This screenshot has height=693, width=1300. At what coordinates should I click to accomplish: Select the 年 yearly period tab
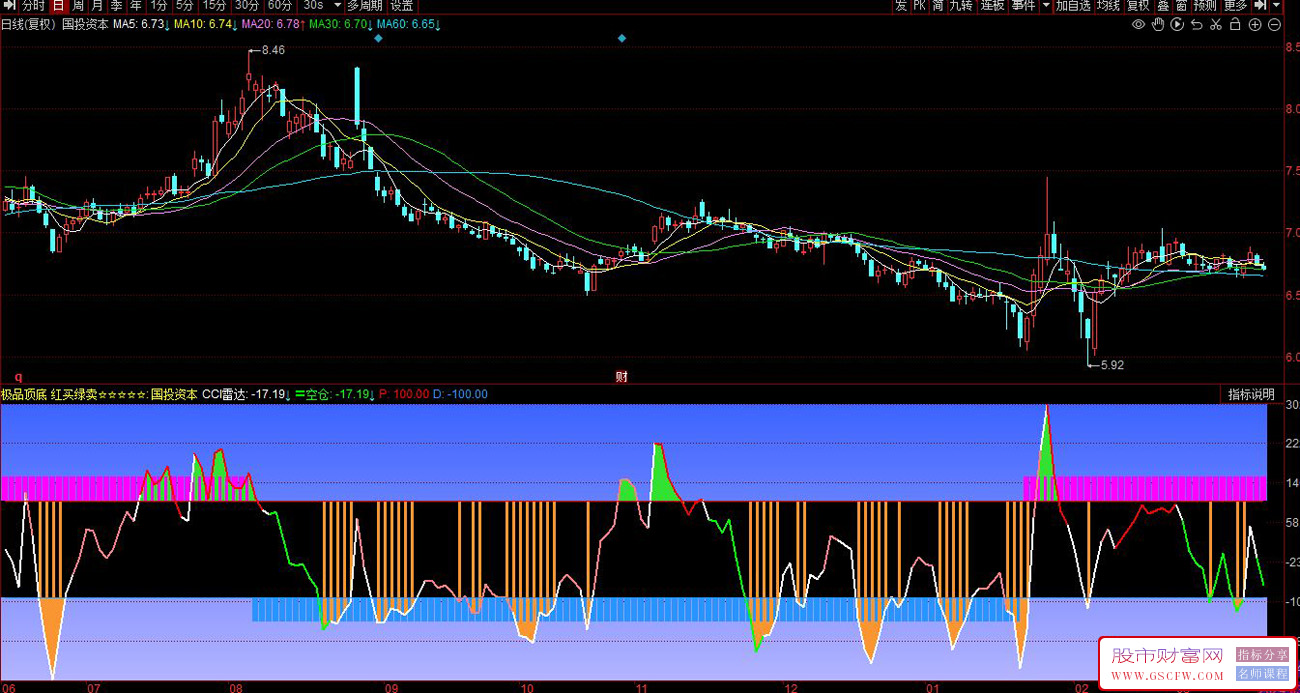point(136,5)
